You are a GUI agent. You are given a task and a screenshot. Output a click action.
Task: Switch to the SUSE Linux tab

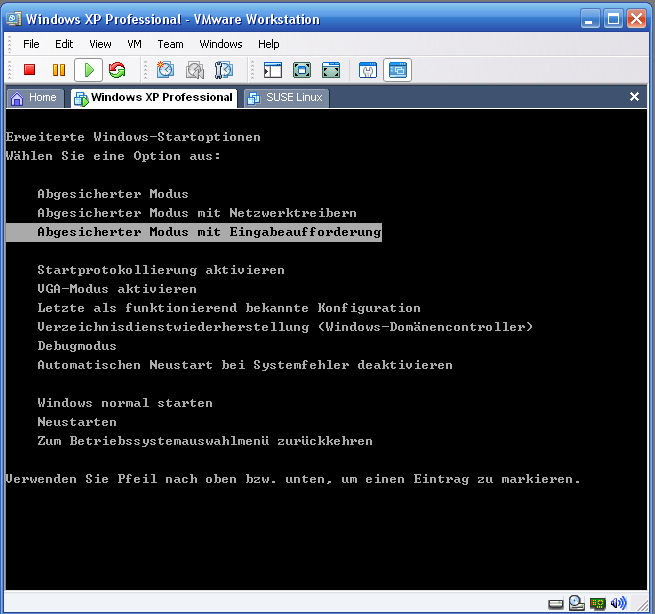pyautogui.click(x=287, y=98)
